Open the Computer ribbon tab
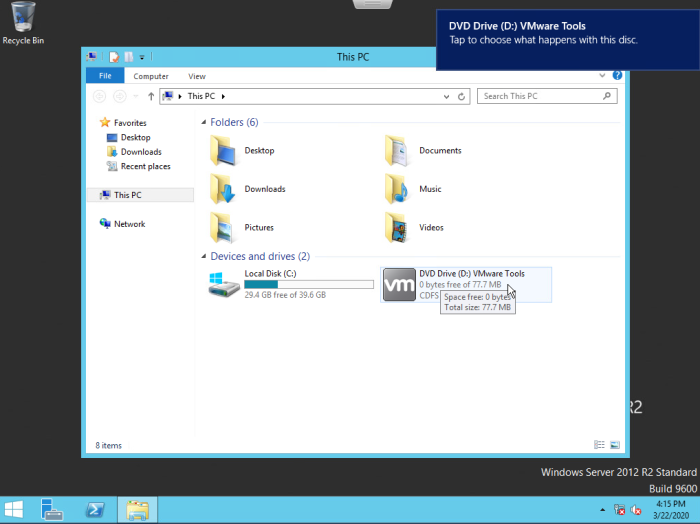700x524 pixels. (x=151, y=76)
